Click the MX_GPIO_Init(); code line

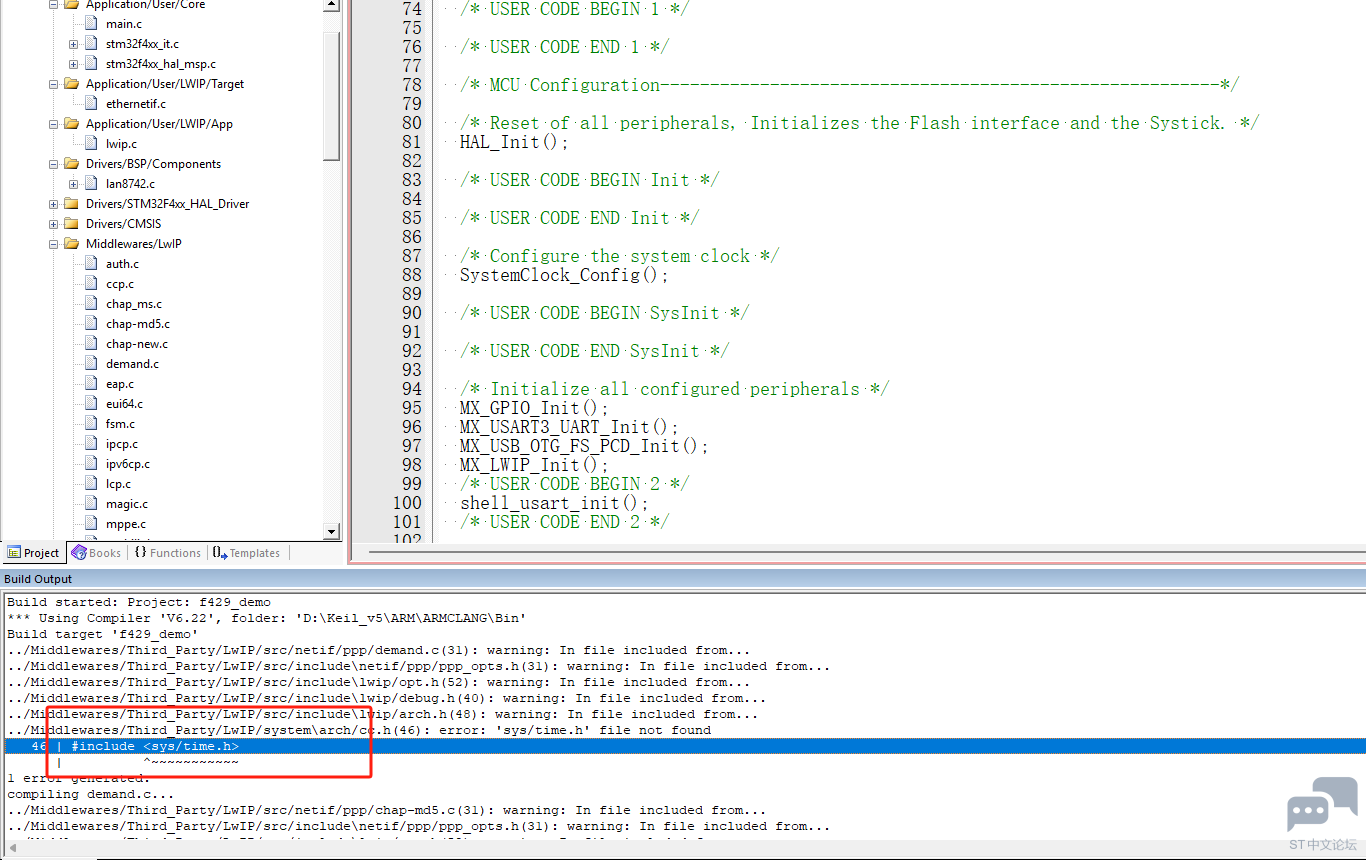533,408
